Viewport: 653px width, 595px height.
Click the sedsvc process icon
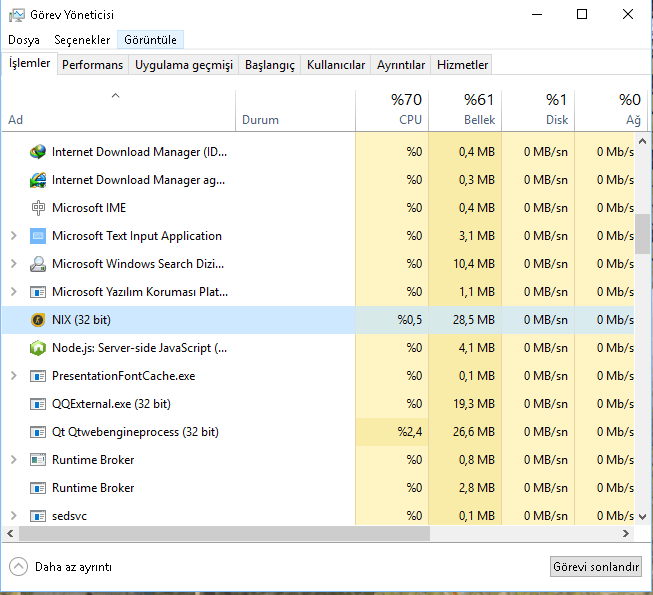pyautogui.click(x=38, y=516)
